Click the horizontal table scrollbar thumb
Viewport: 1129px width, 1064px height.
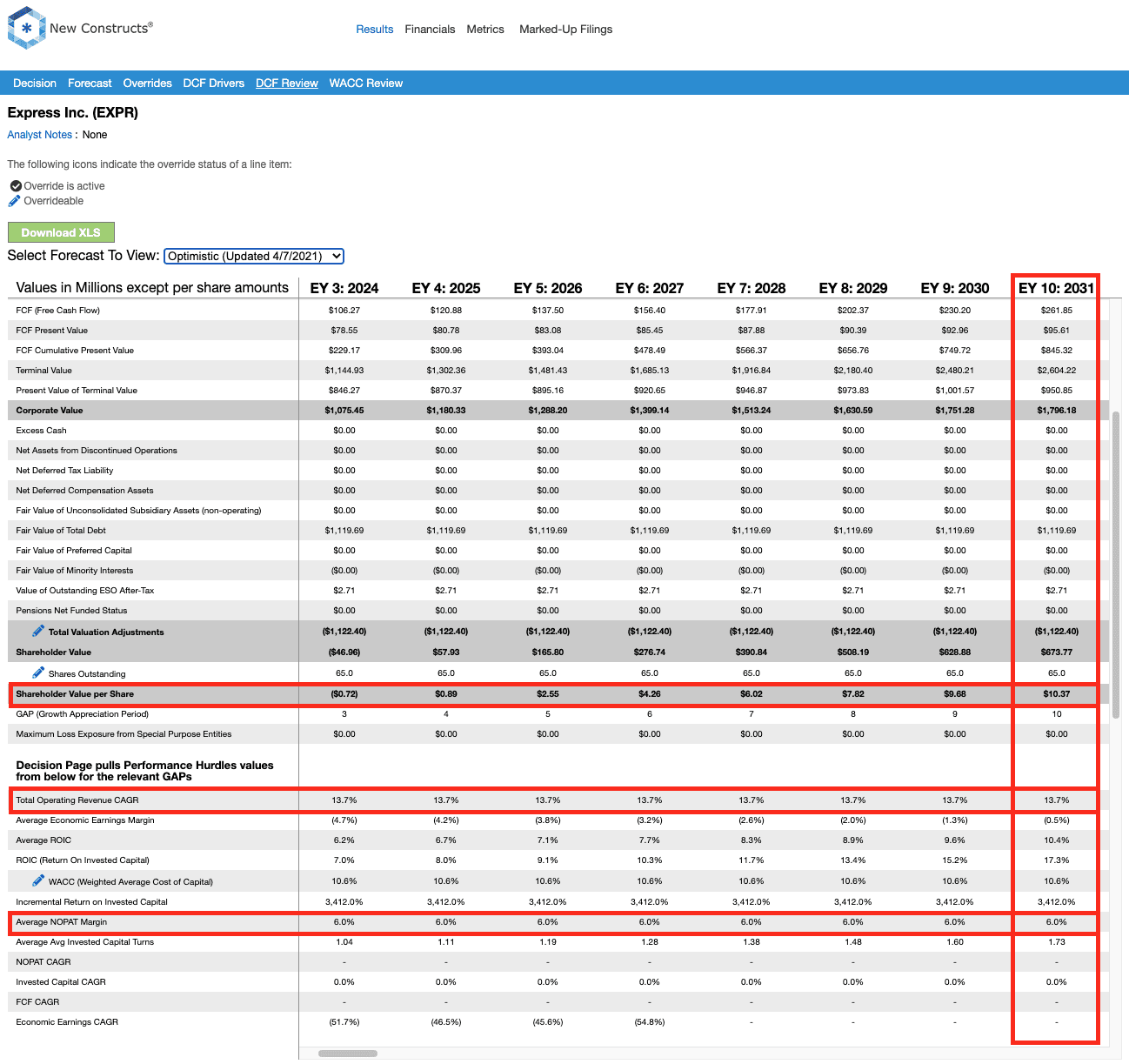pyautogui.click(x=348, y=1054)
